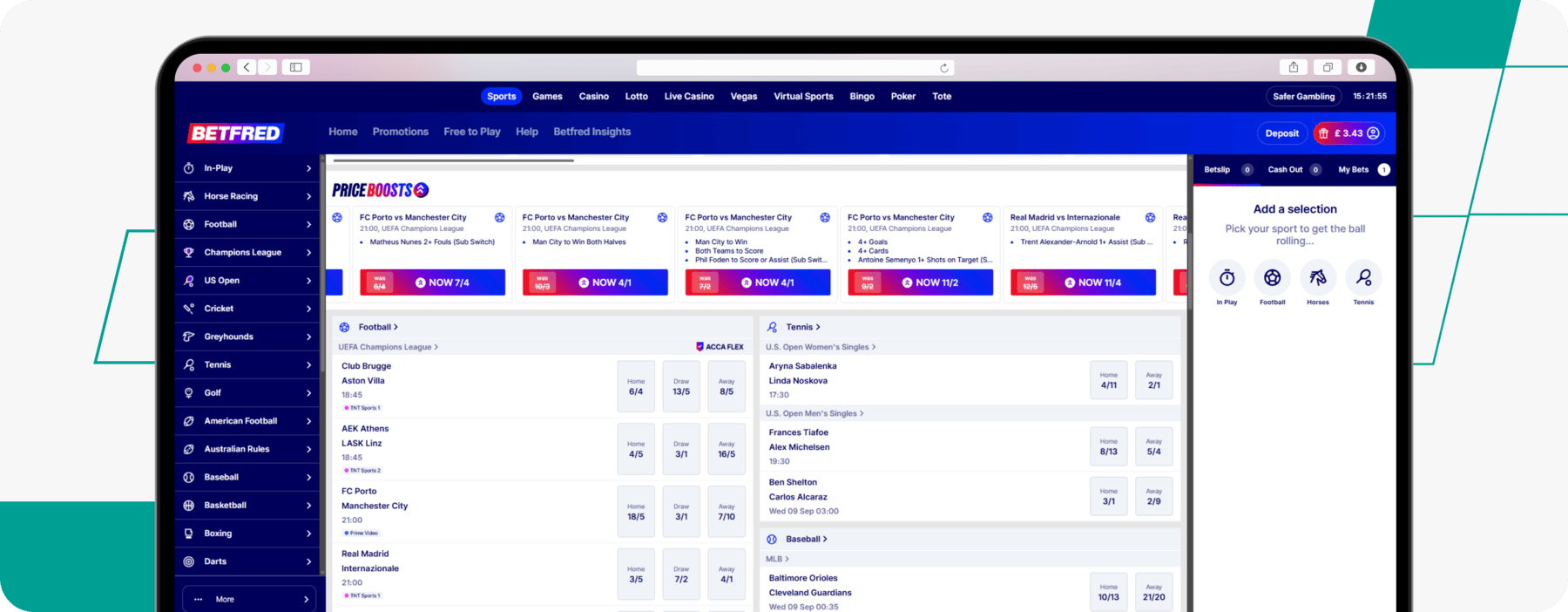Click the Deposit button
Viewport: 1568px width, 612px height.
click(x=1281, y=133)
